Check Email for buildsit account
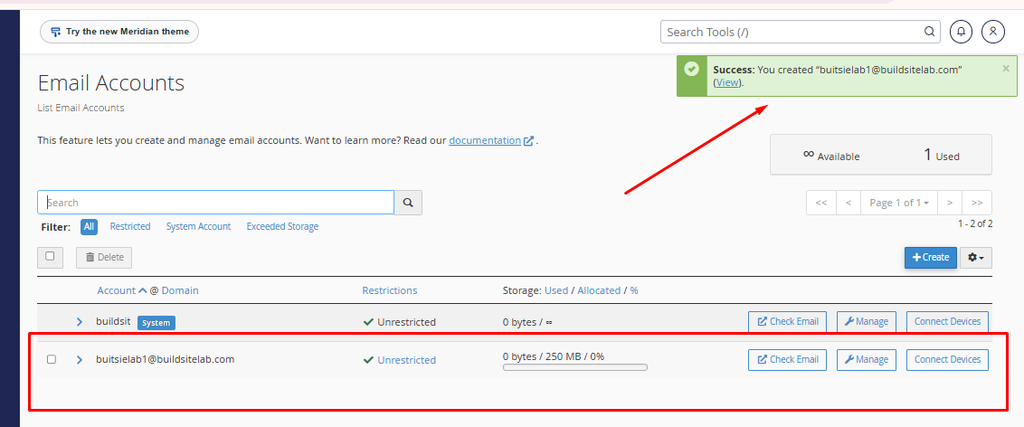The width and height of the screenshot is (1024, 427). (x=788, y=321)
